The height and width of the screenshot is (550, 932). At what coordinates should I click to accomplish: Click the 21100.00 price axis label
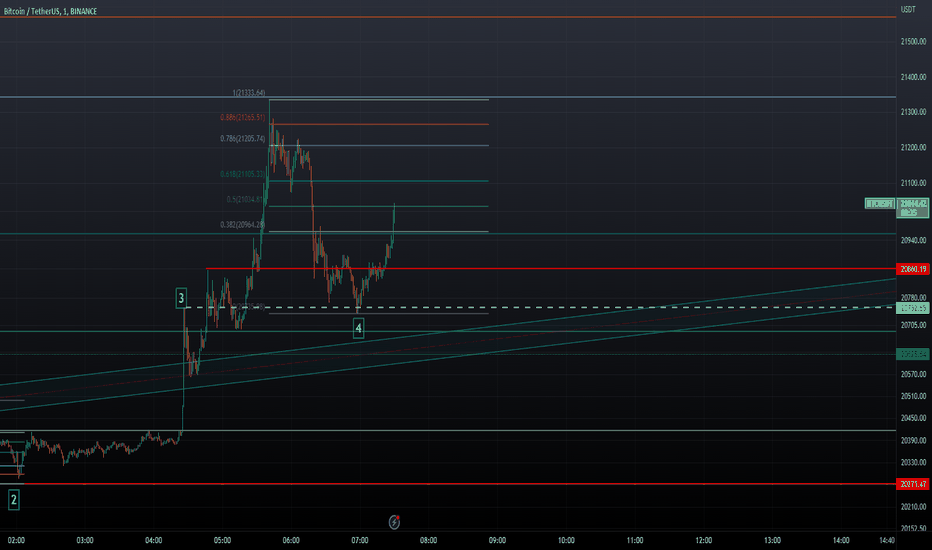tap(914, 183)
